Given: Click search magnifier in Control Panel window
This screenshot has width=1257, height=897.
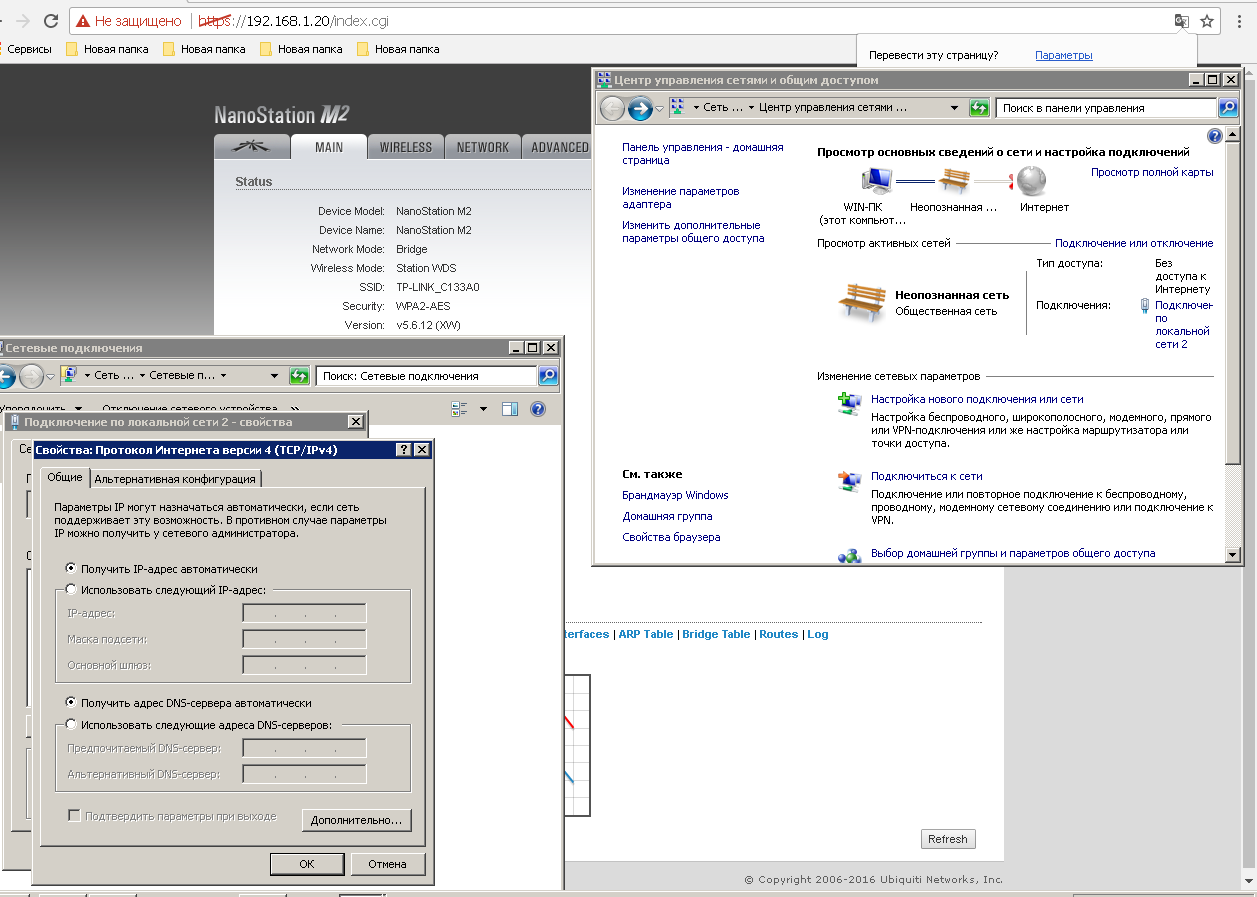Looking at the screenshot, I should tap(1227, 108).
